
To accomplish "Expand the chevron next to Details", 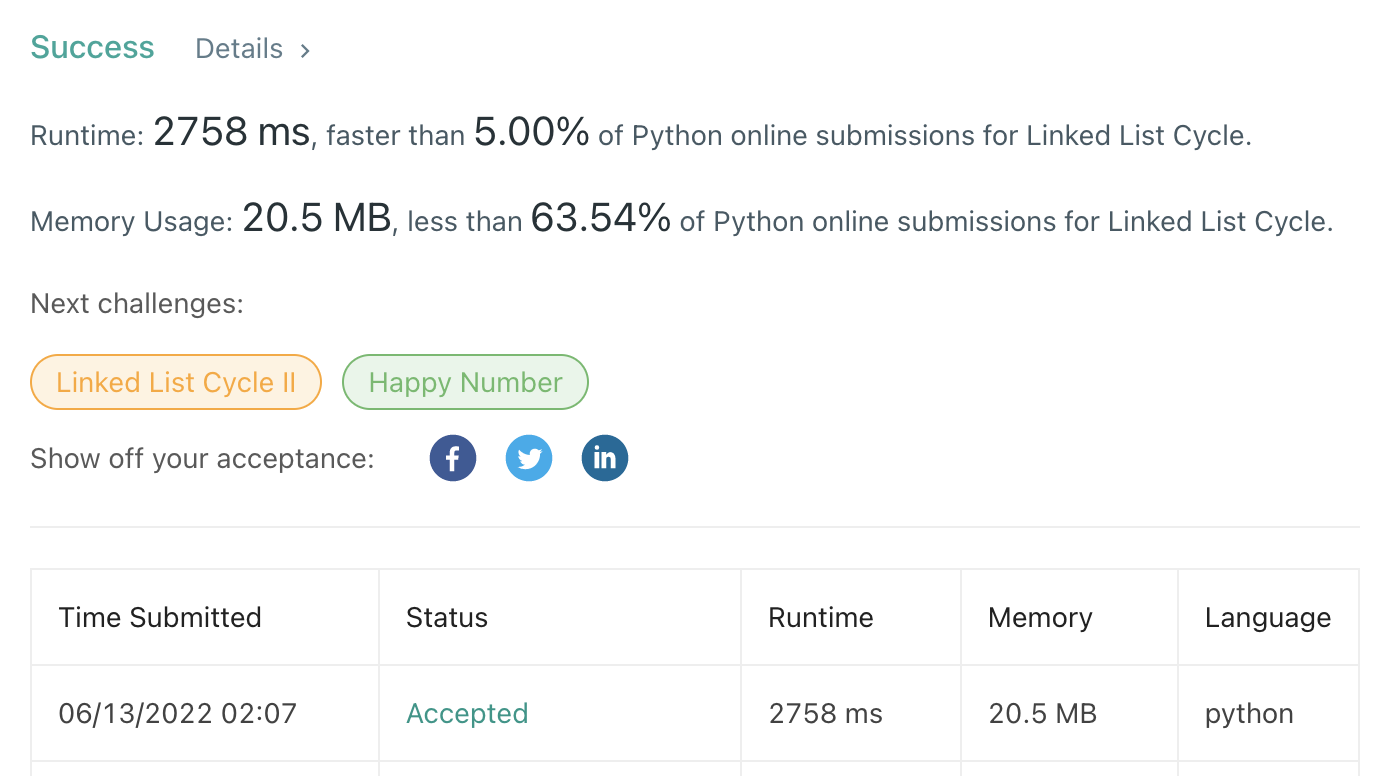I will [x=305, y=50].
